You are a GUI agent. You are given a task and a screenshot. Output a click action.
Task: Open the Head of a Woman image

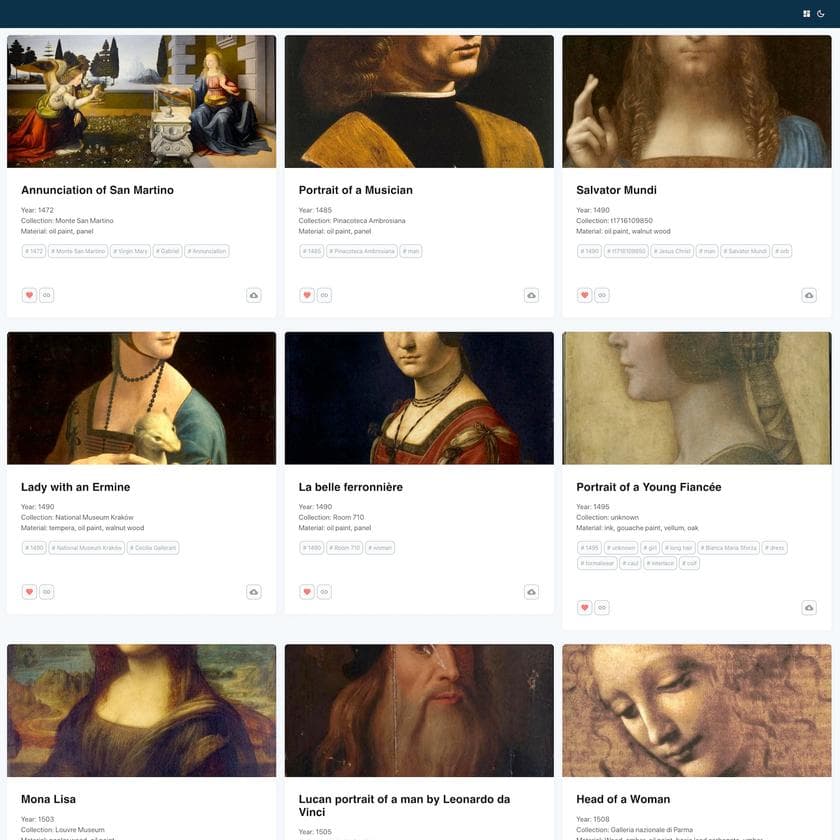pyautogui.click(x=697, y=710)
